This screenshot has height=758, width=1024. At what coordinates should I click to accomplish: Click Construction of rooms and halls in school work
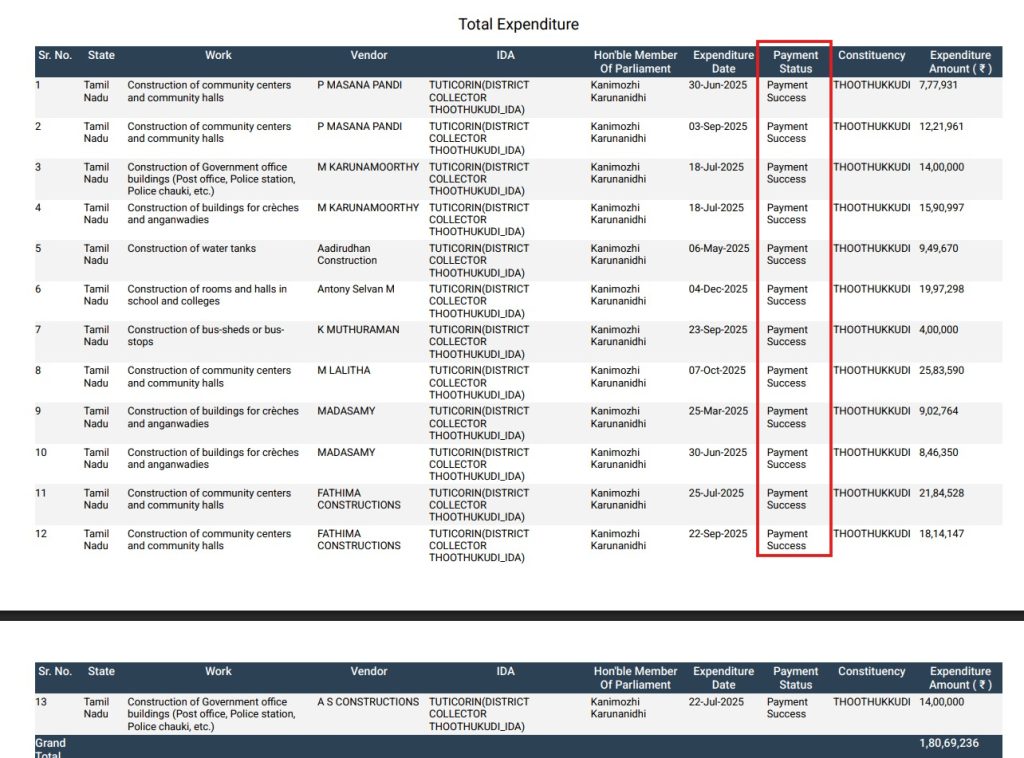tap(207, 295)
